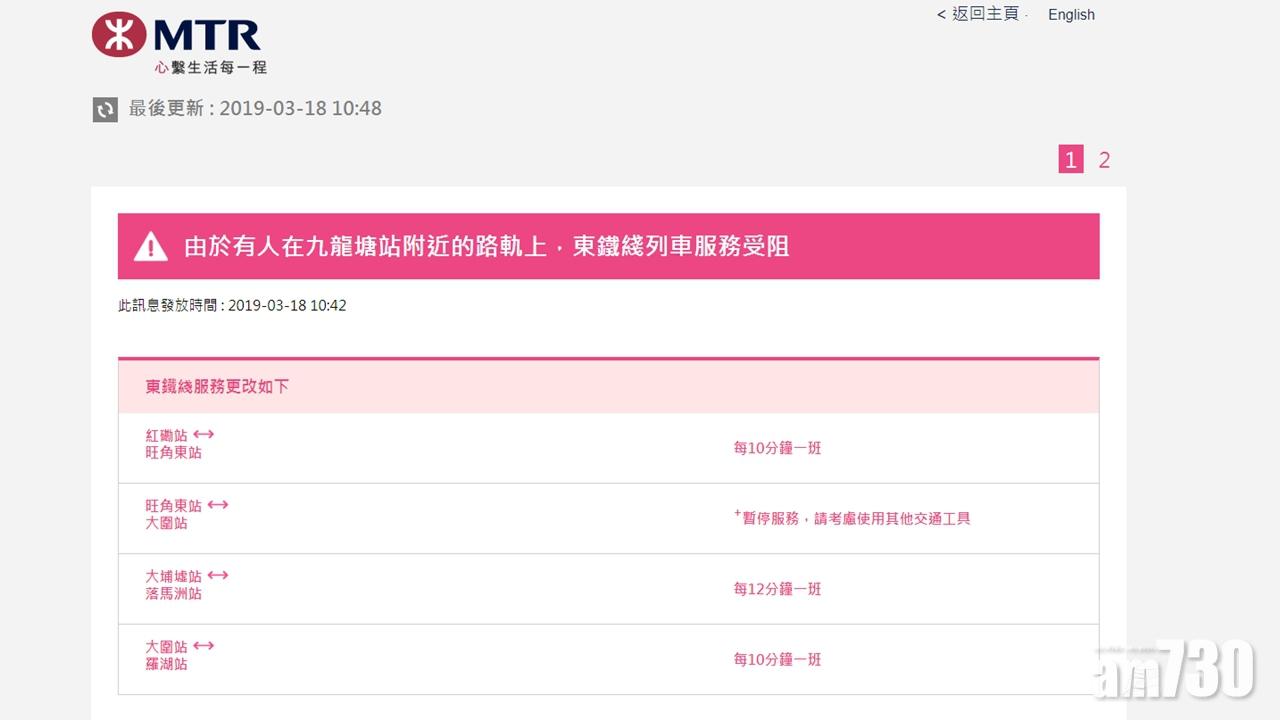Click the 每12分鐘一班 frequency text

point(777,589)
